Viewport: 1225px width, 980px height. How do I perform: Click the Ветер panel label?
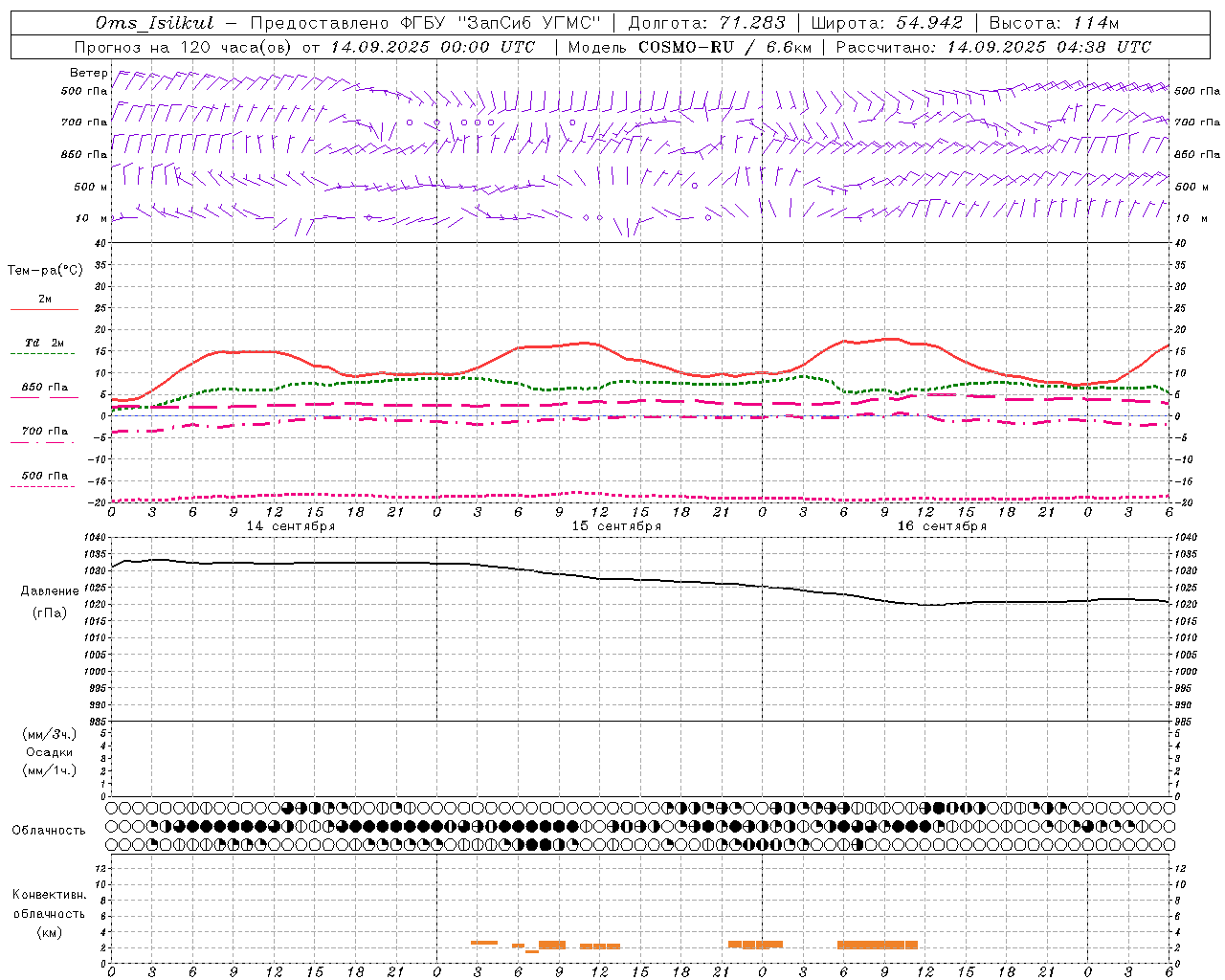88,73
